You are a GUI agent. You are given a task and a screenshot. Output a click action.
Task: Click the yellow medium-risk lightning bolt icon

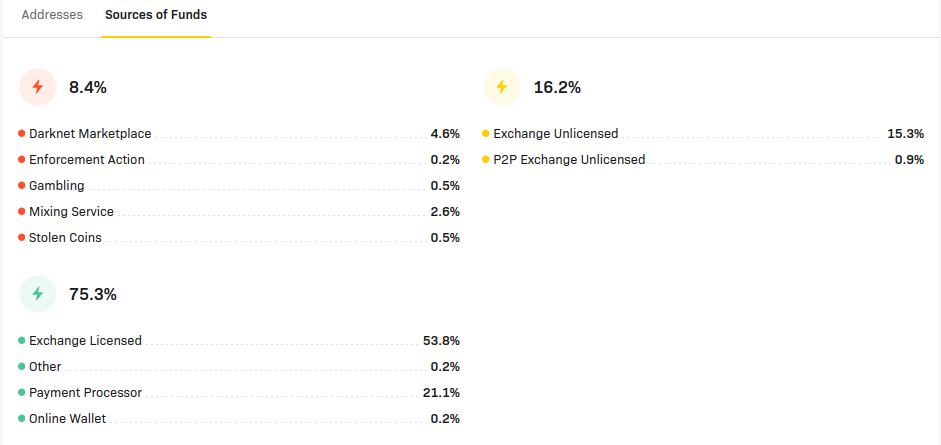point(502,87)
